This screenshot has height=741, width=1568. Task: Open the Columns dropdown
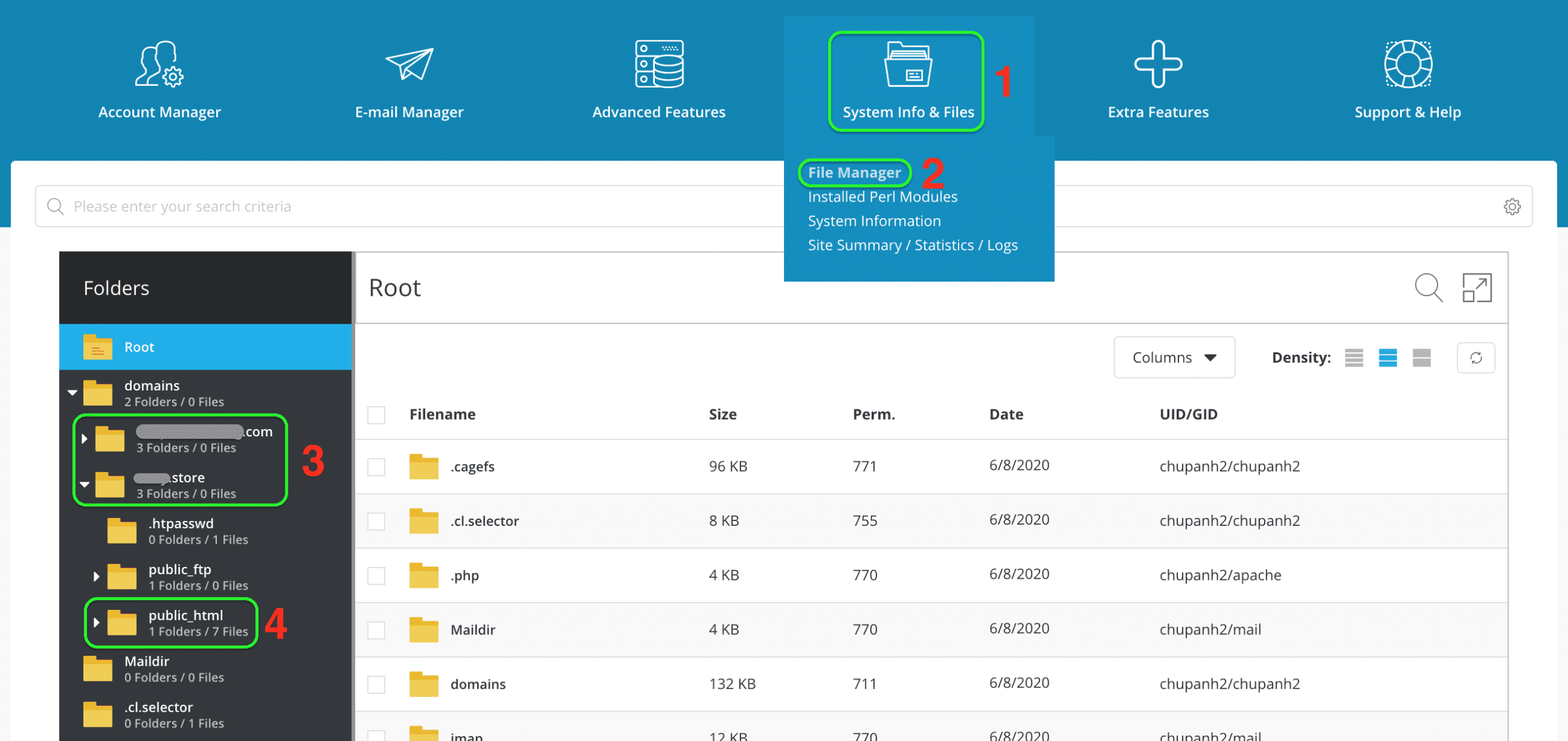coord(1174,358)
